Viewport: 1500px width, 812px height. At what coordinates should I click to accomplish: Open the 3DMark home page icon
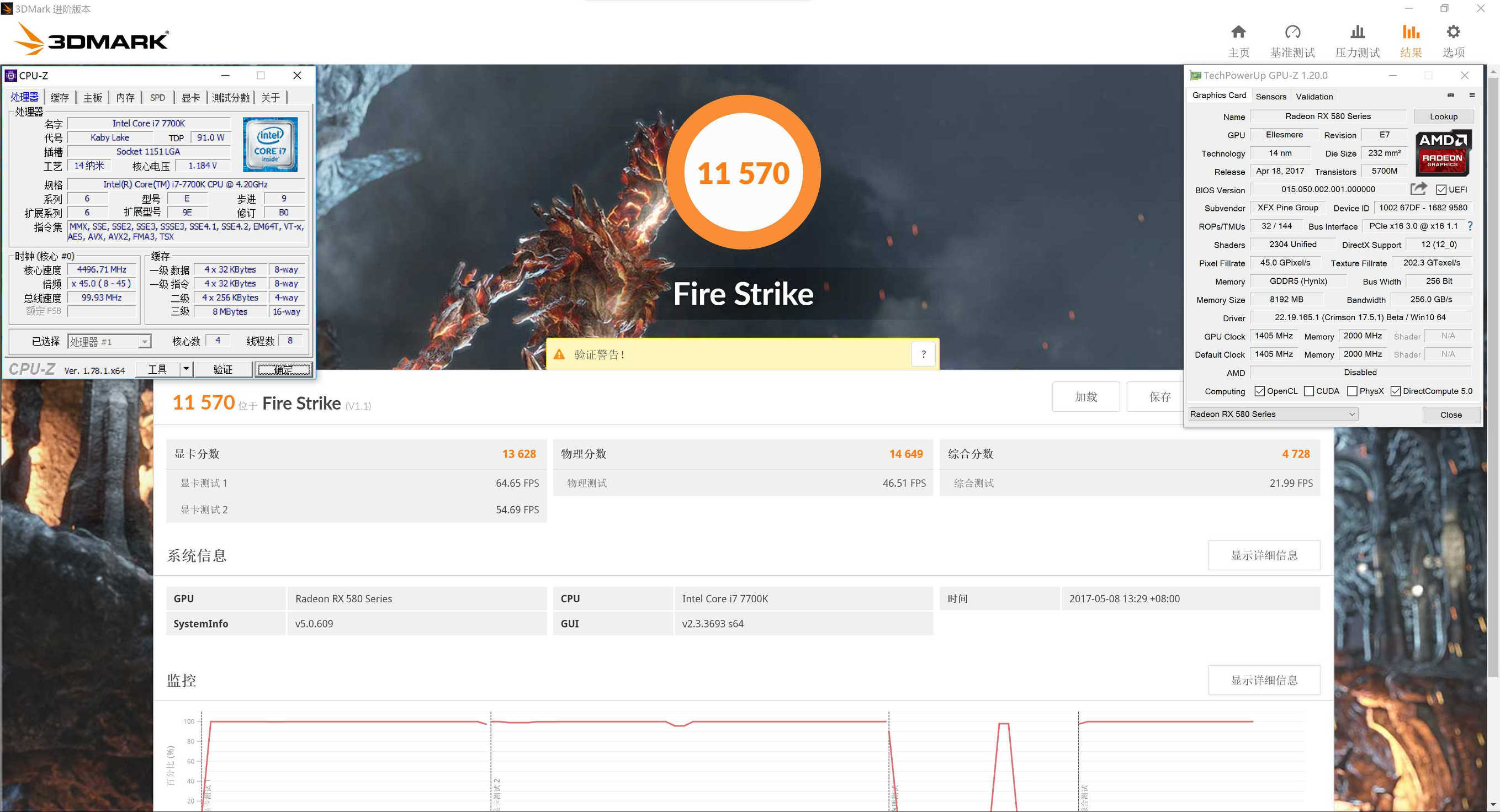[1238, 32]
